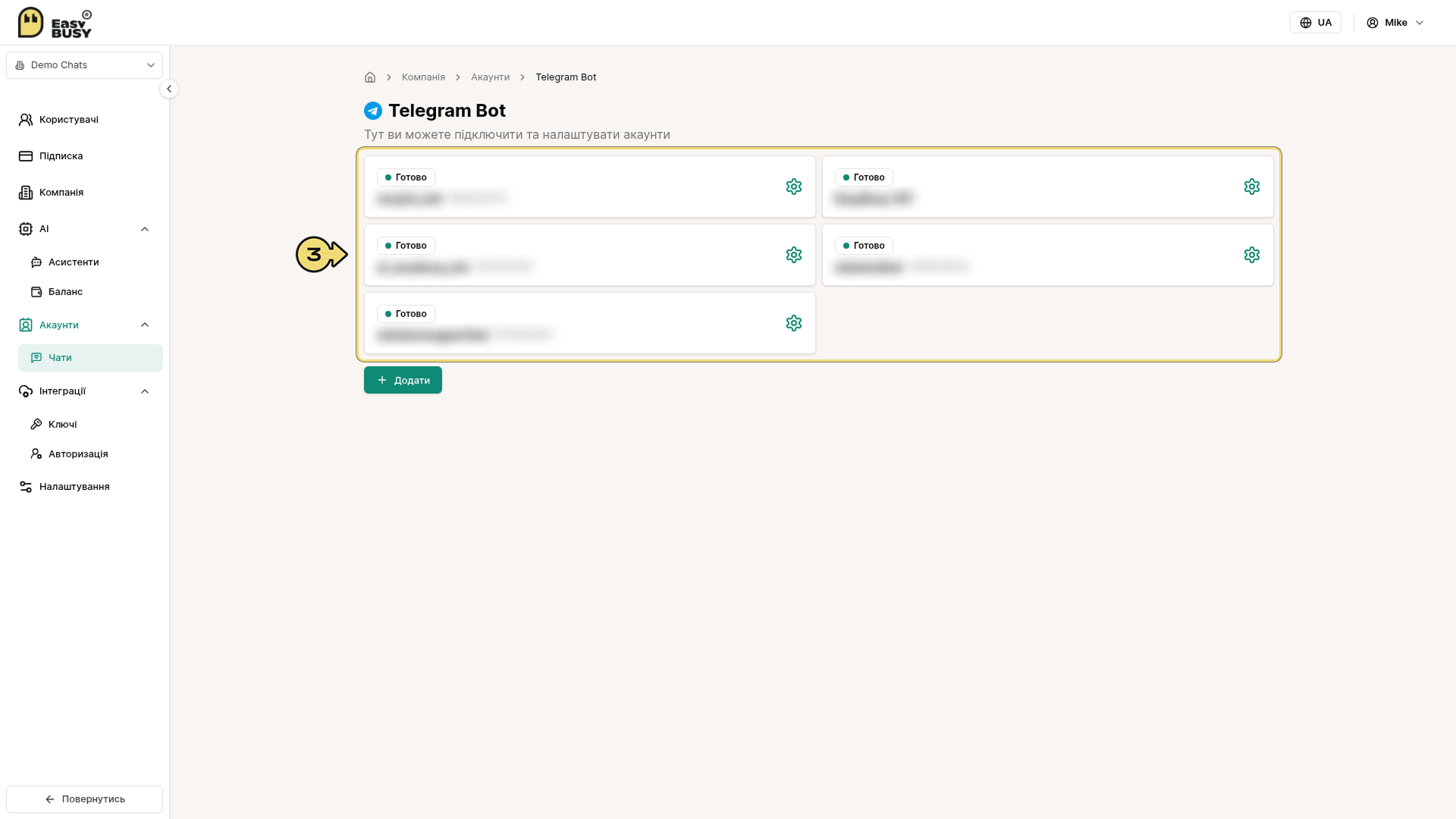Click the Додати button
This screenshot has height=819, width=1456.
pos(403,380)
